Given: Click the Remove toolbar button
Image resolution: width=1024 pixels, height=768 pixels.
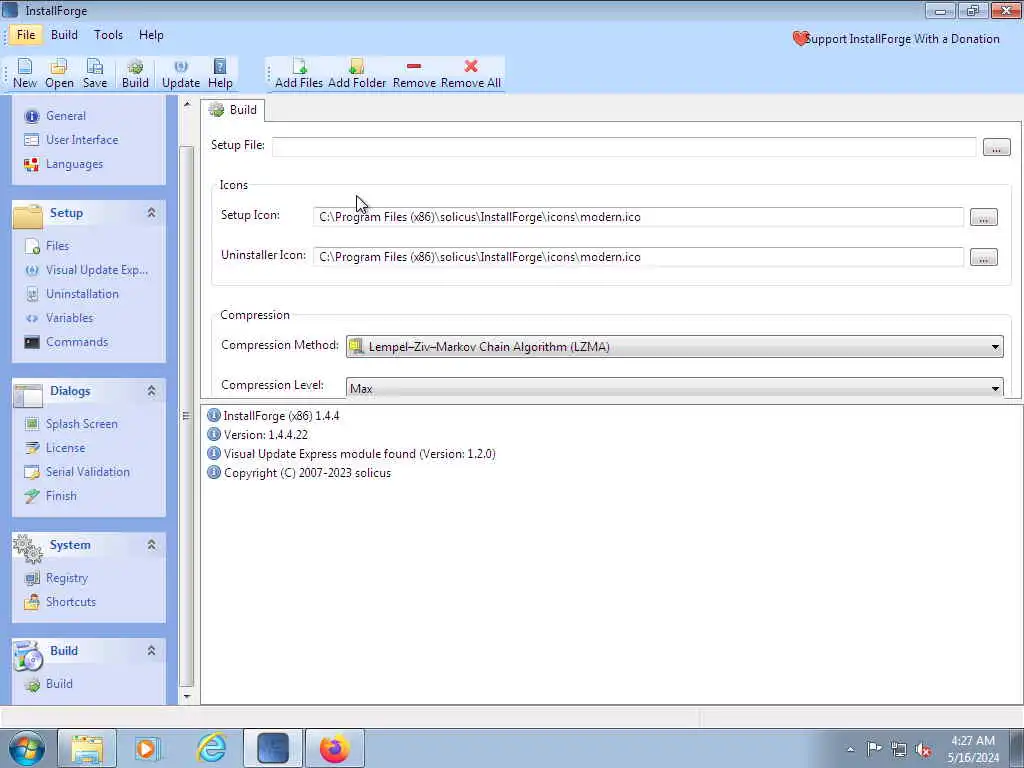Looking at the screenshot, I should click(x=414, y=73).
